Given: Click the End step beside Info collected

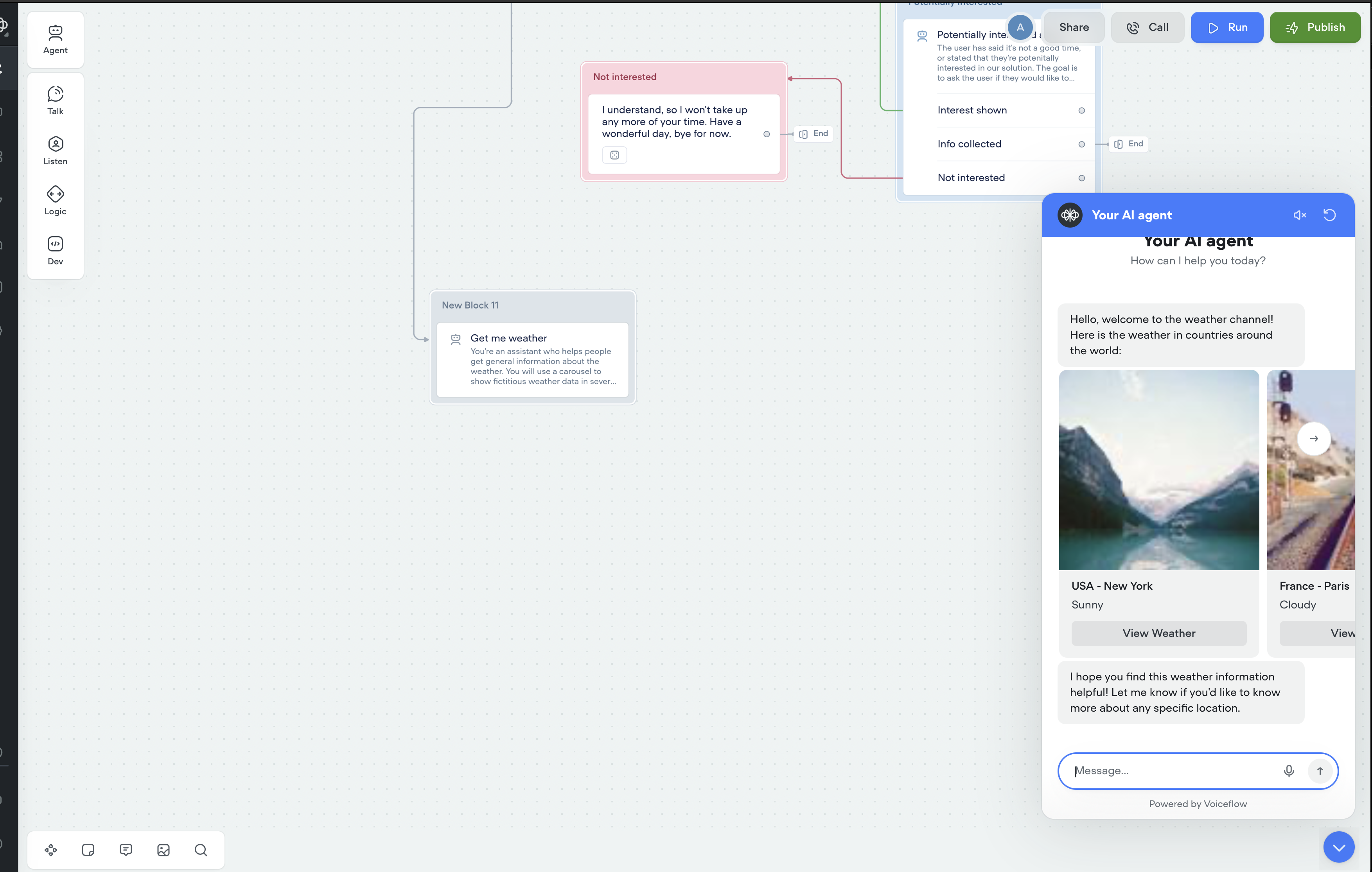Looking at the screenshot, I should 1129,144.
